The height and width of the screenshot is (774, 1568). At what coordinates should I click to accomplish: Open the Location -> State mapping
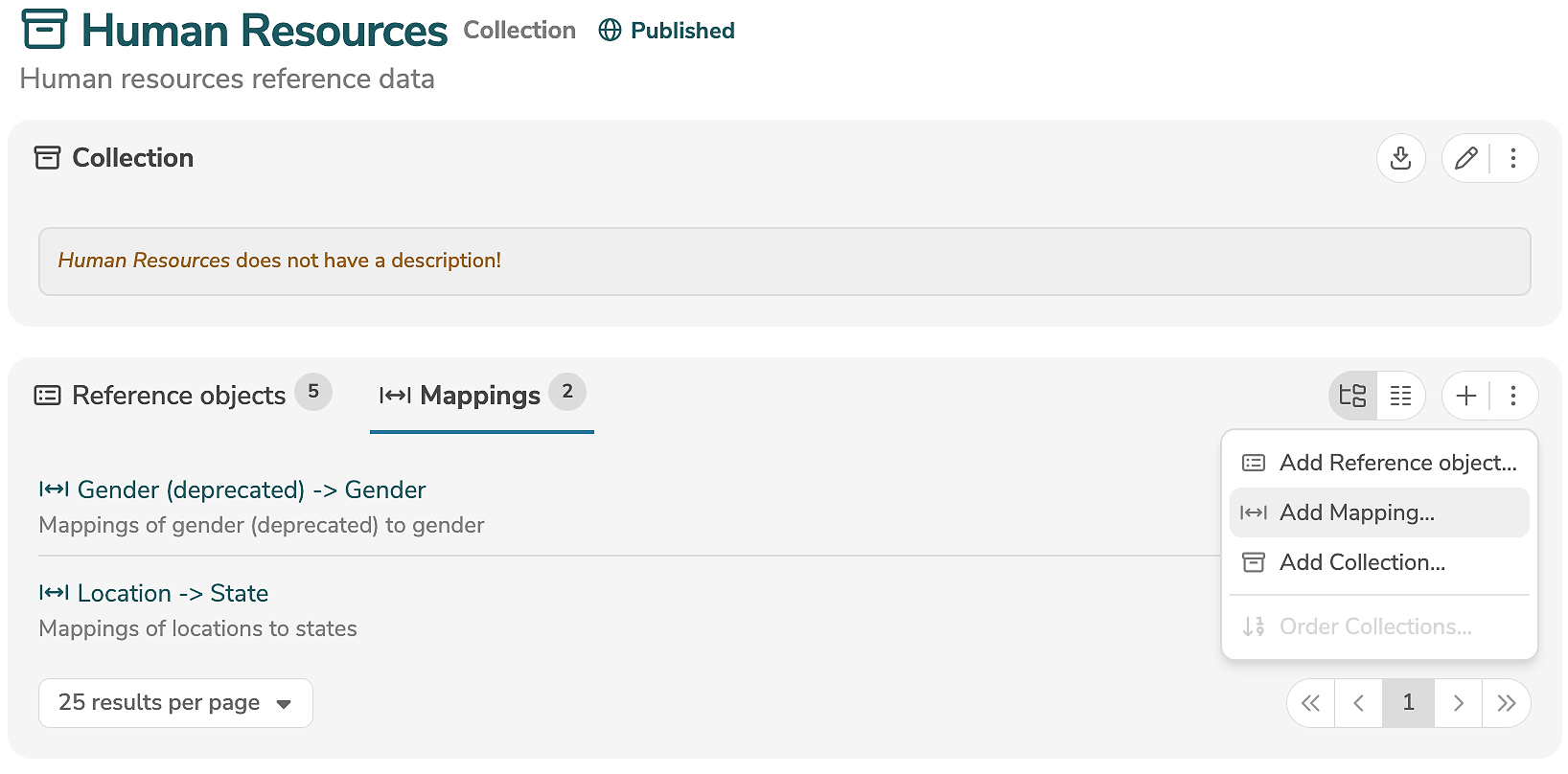173,593
